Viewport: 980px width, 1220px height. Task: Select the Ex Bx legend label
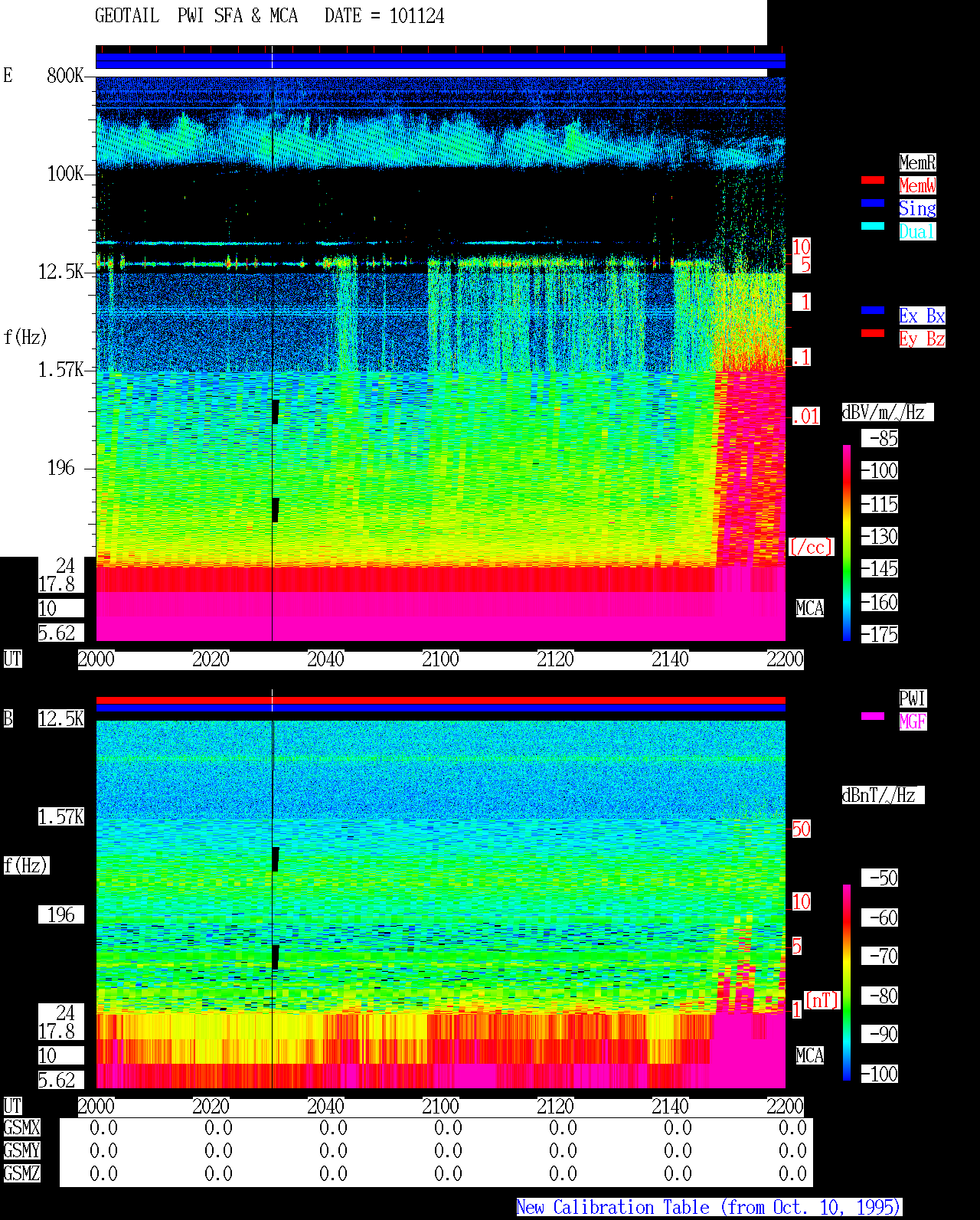point(922,316)
